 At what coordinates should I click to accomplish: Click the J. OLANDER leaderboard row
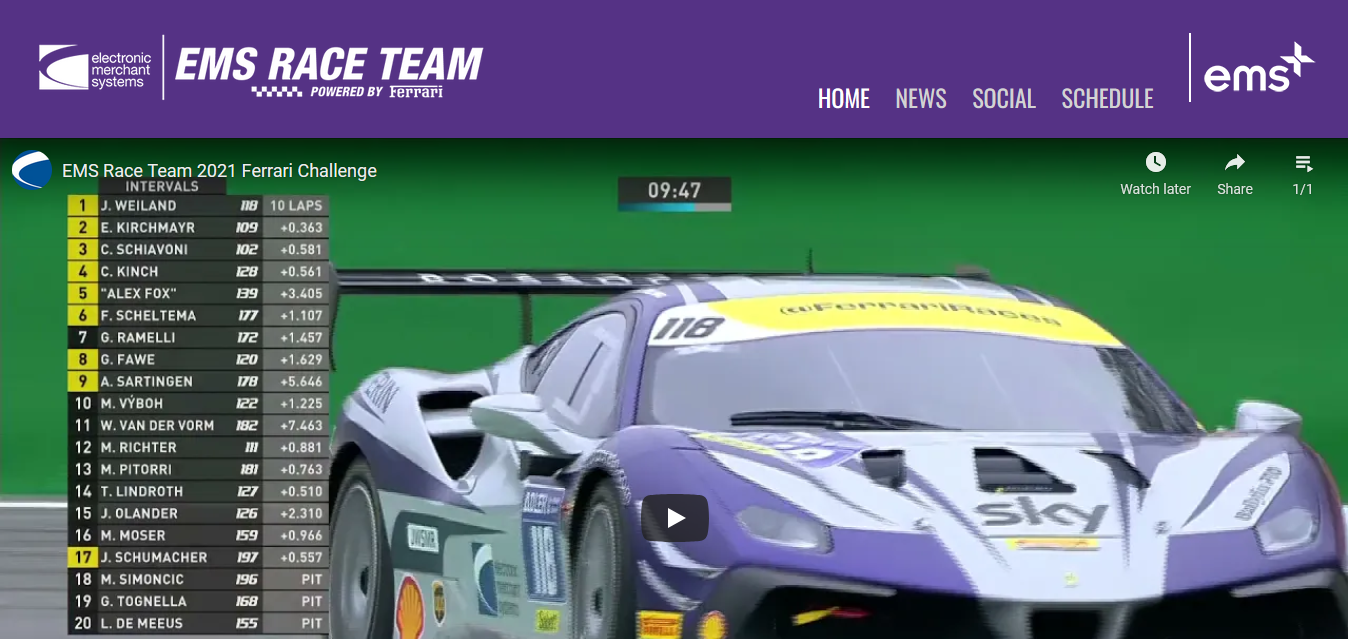[x=198, y=513]
